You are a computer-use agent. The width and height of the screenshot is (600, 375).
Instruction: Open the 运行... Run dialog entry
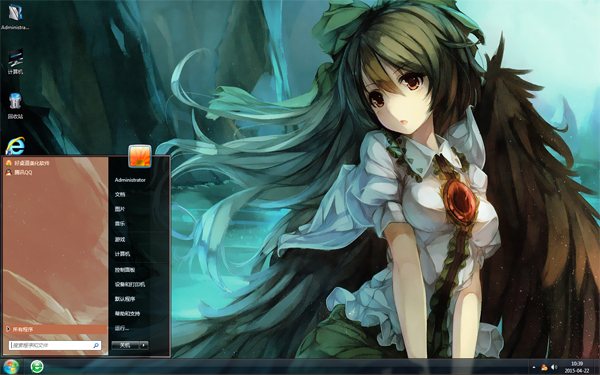pos(122,328)
